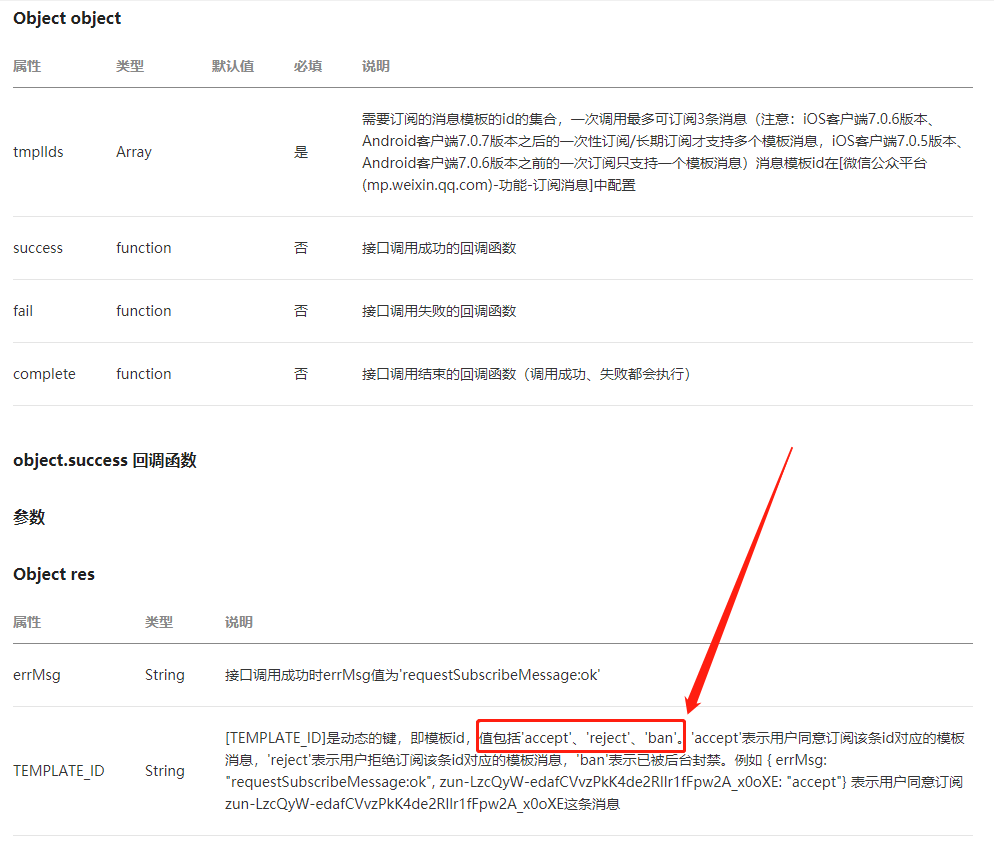Select the 'object.success 回调函数' heading
The image size is (994, 848).
105,460
